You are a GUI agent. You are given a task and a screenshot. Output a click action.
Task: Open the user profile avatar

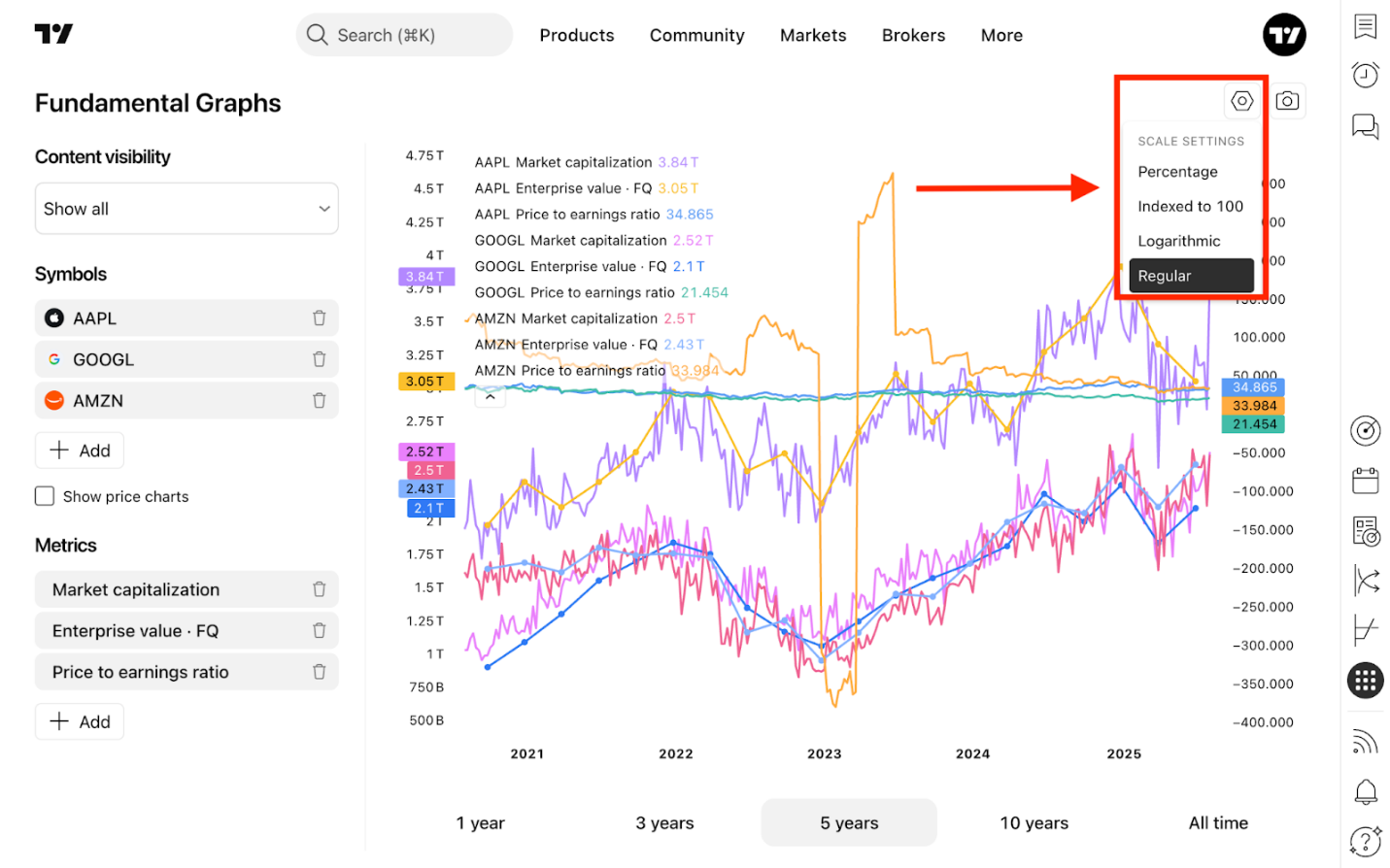coord(1284,35)
